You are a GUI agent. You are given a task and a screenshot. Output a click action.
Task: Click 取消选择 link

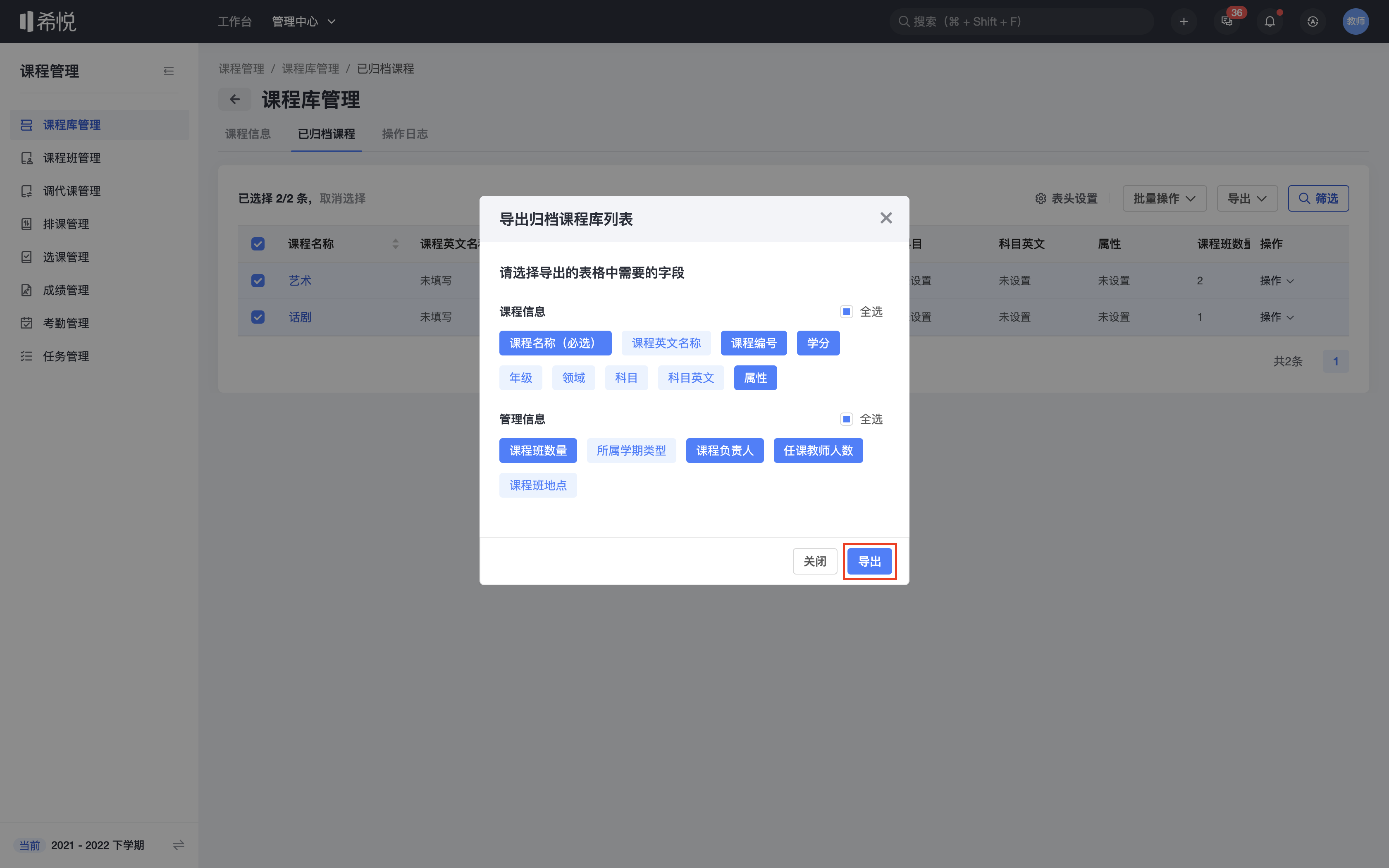(343, 199)
